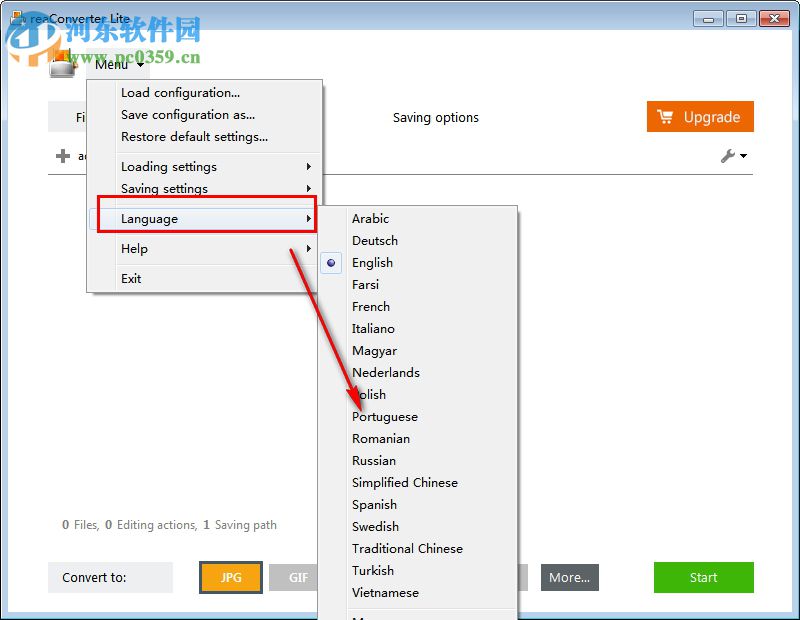Expand the Saving settings submenu
The height and width of the screenshot is (620, 800).
click(164, 188)
